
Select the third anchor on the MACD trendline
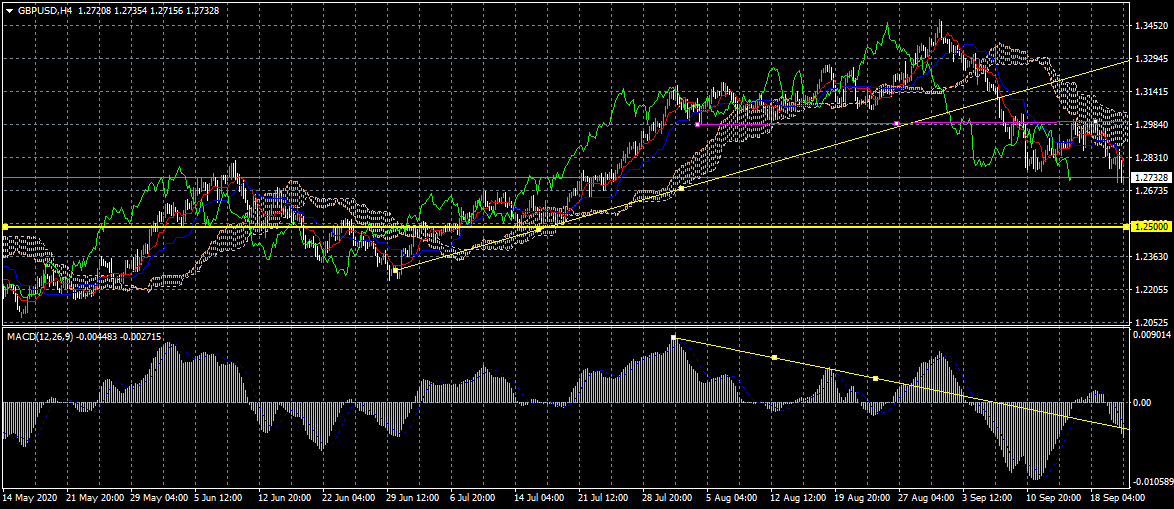(875, 378)
